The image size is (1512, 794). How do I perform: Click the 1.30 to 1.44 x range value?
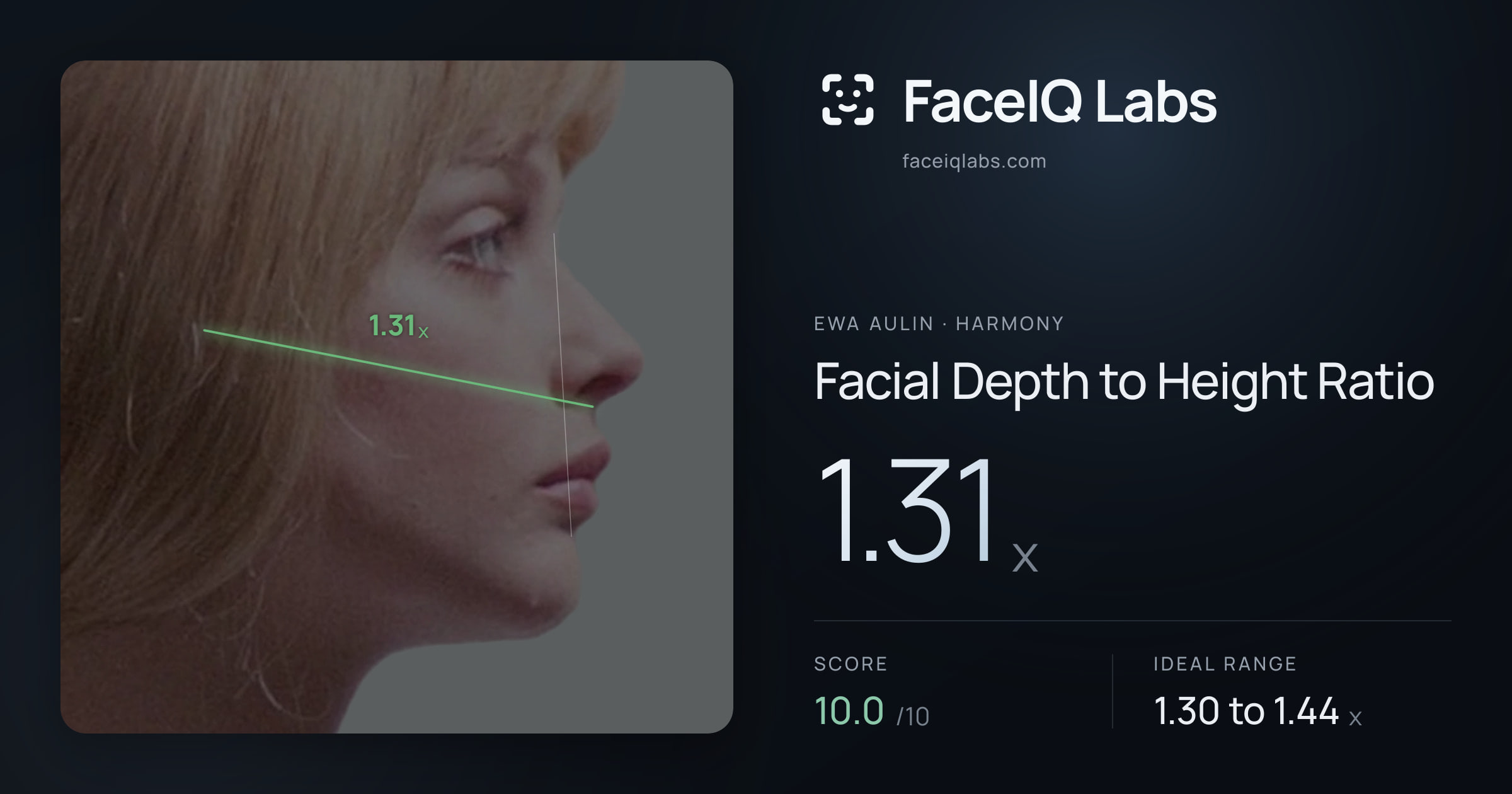pyautogui.click(x=1257, y=711)
